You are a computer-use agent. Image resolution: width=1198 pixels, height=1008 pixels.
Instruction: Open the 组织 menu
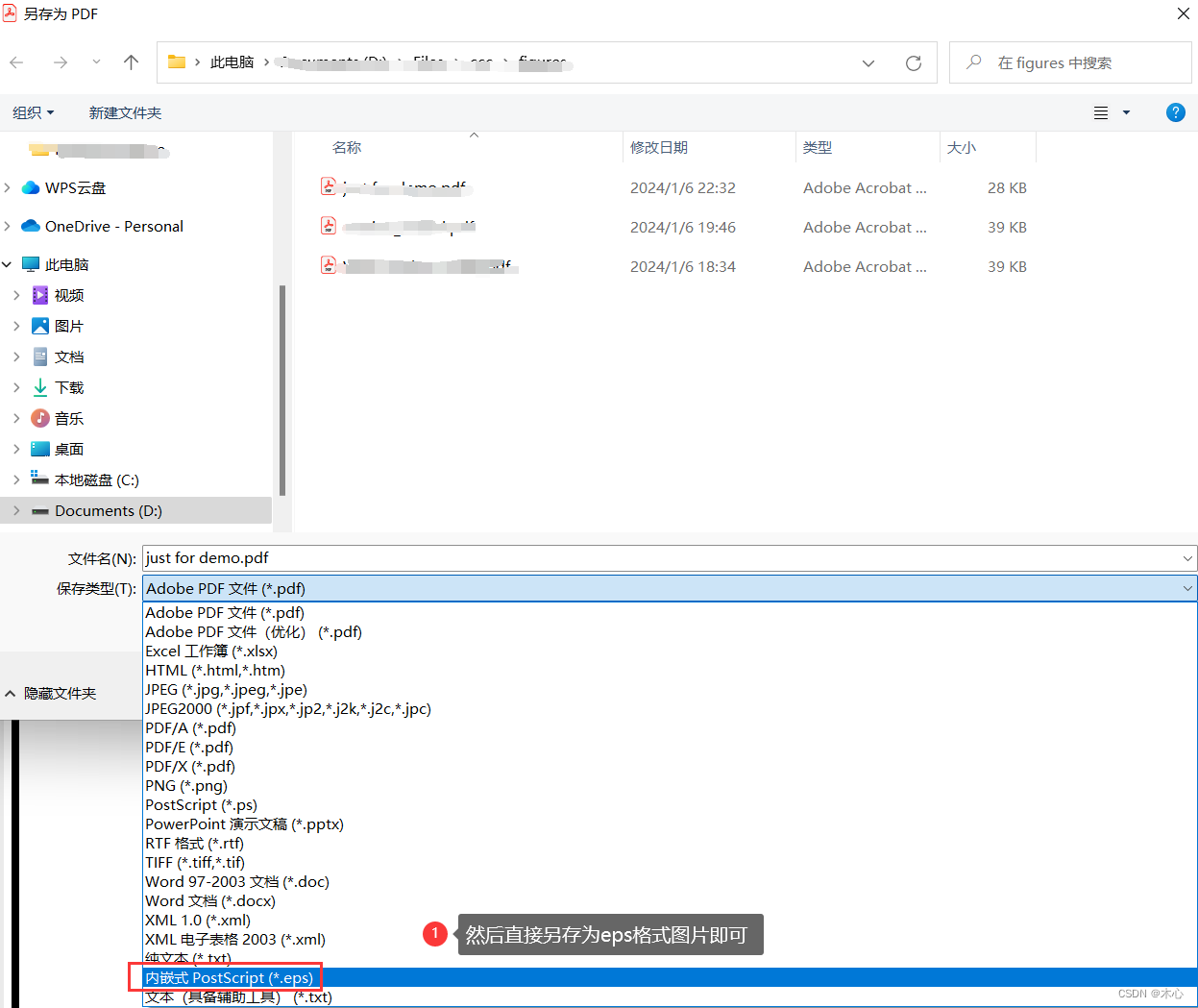34,112
